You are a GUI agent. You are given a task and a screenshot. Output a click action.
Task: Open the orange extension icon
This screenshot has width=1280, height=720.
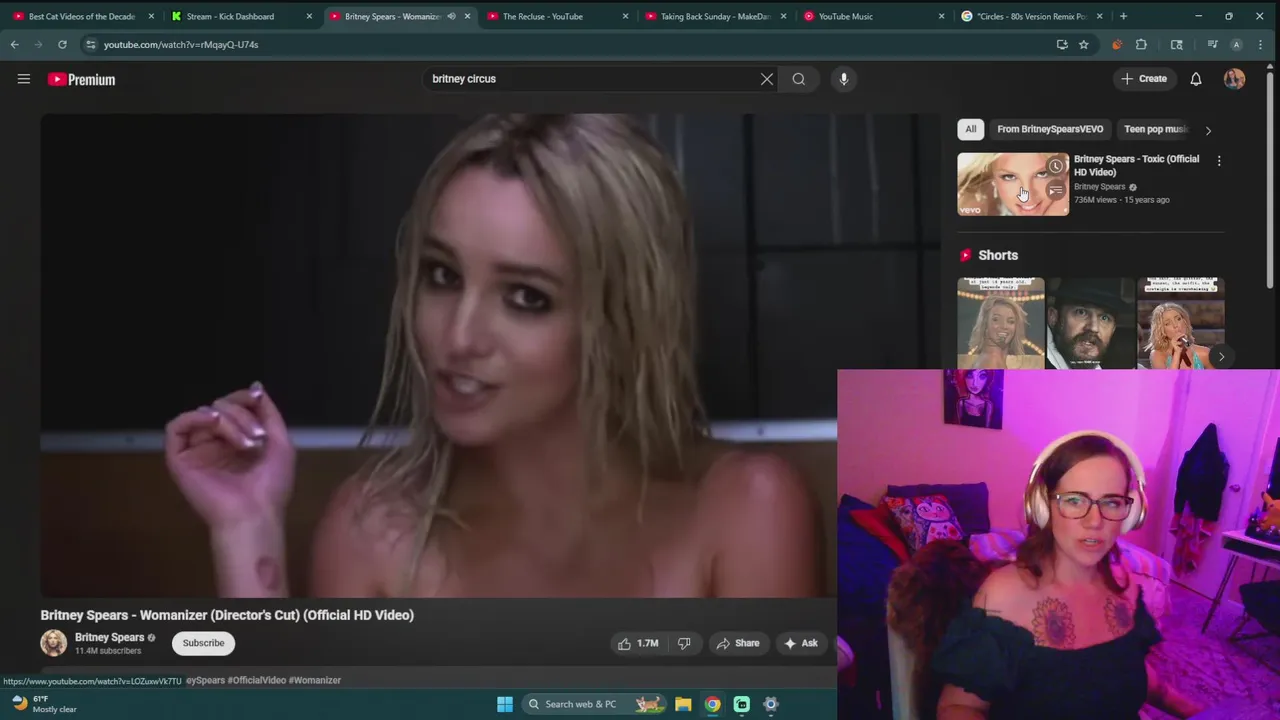(x=1117, y=44)
